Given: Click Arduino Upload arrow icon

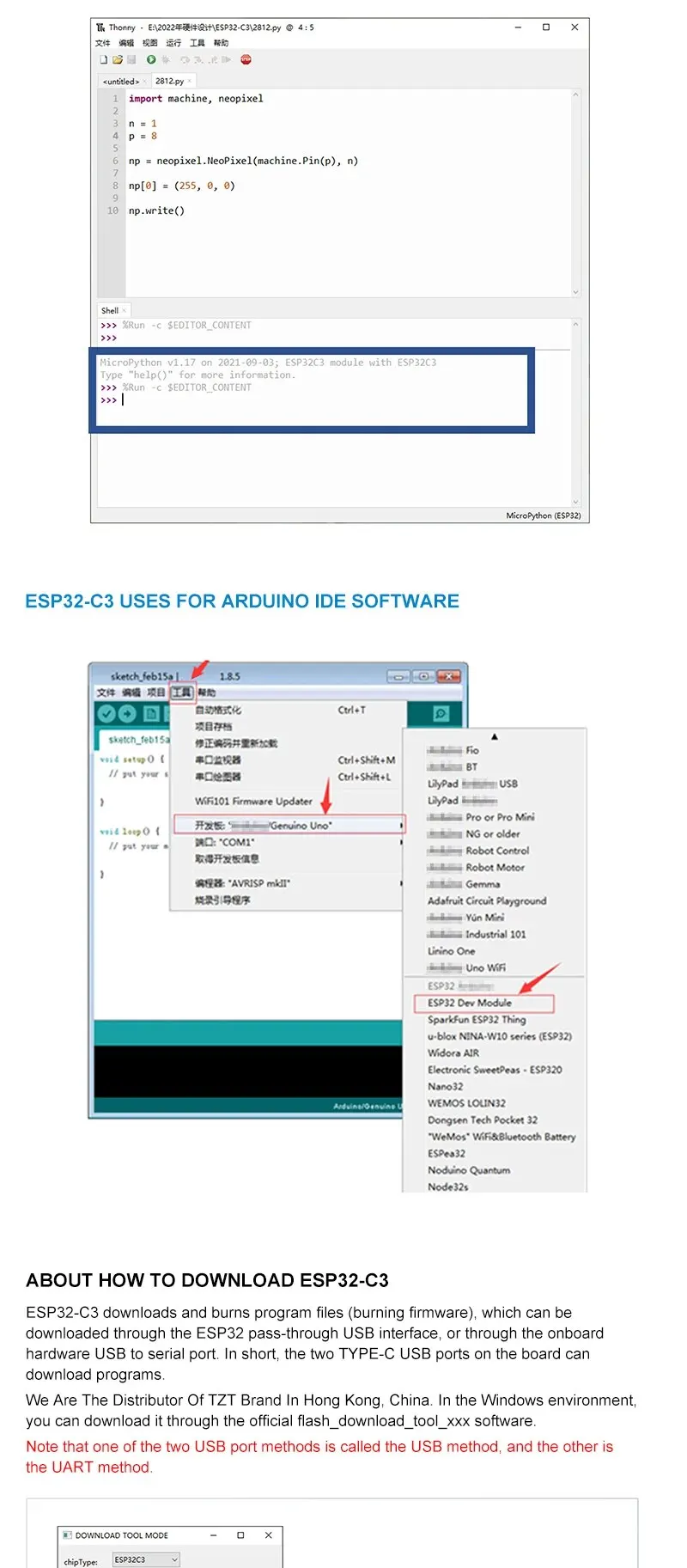Looking at the screenshot, I should tap(127, 713).
